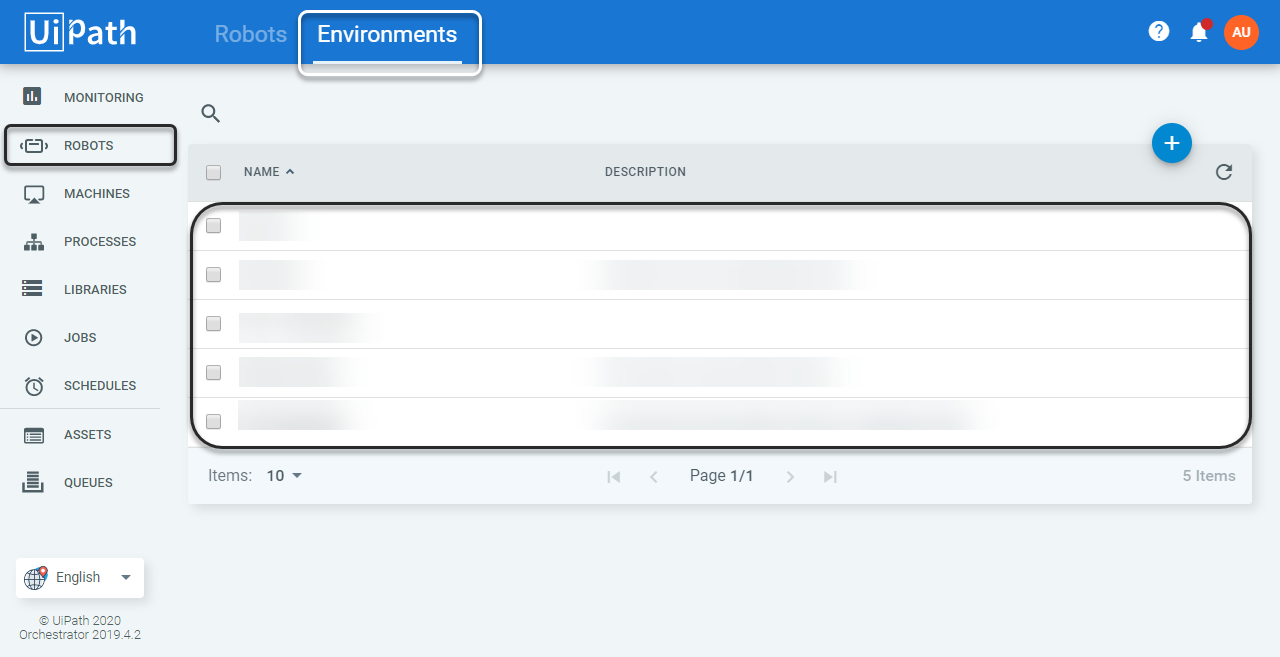Image resolution: width=1280 pixels, height=657 pixels.
Task: Open ROBOTS in the sidebar
Action: click(89, 146)
